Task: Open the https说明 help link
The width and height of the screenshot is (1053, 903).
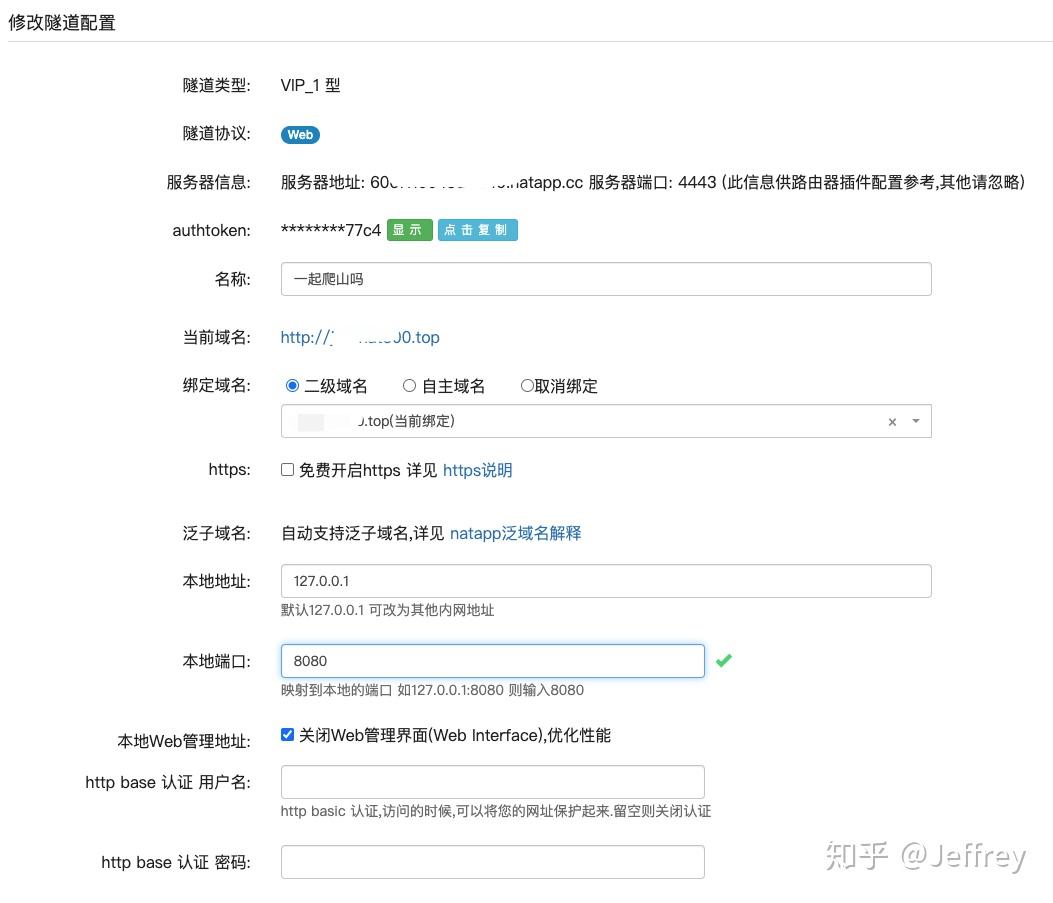Action: tap(477, 470)
